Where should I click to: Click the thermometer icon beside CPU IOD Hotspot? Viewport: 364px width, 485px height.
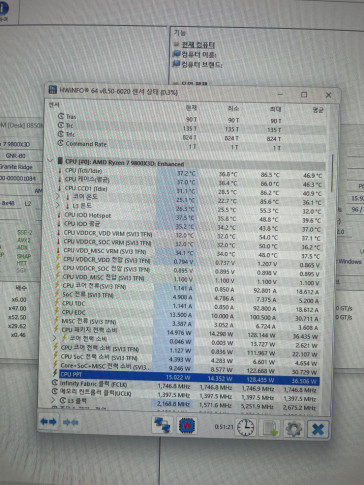pyautogui.click(x=59, y=215)
